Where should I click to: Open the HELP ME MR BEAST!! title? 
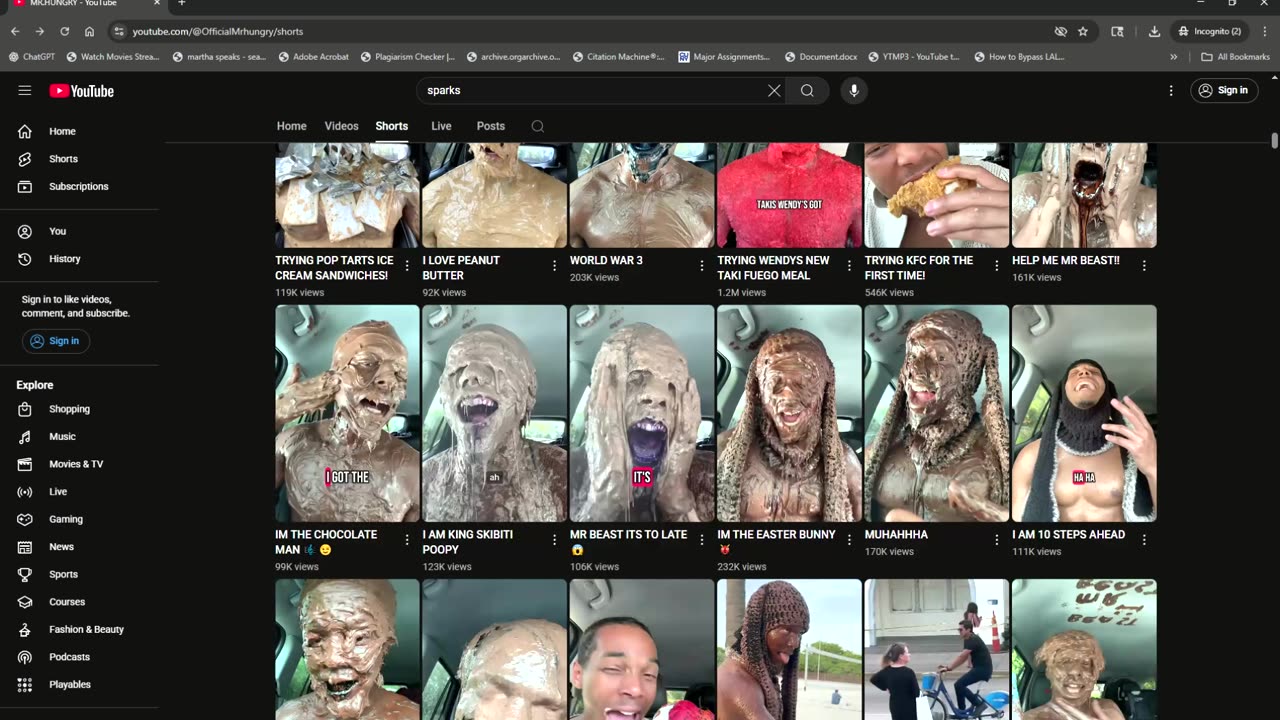click(x=1066, y=260)
